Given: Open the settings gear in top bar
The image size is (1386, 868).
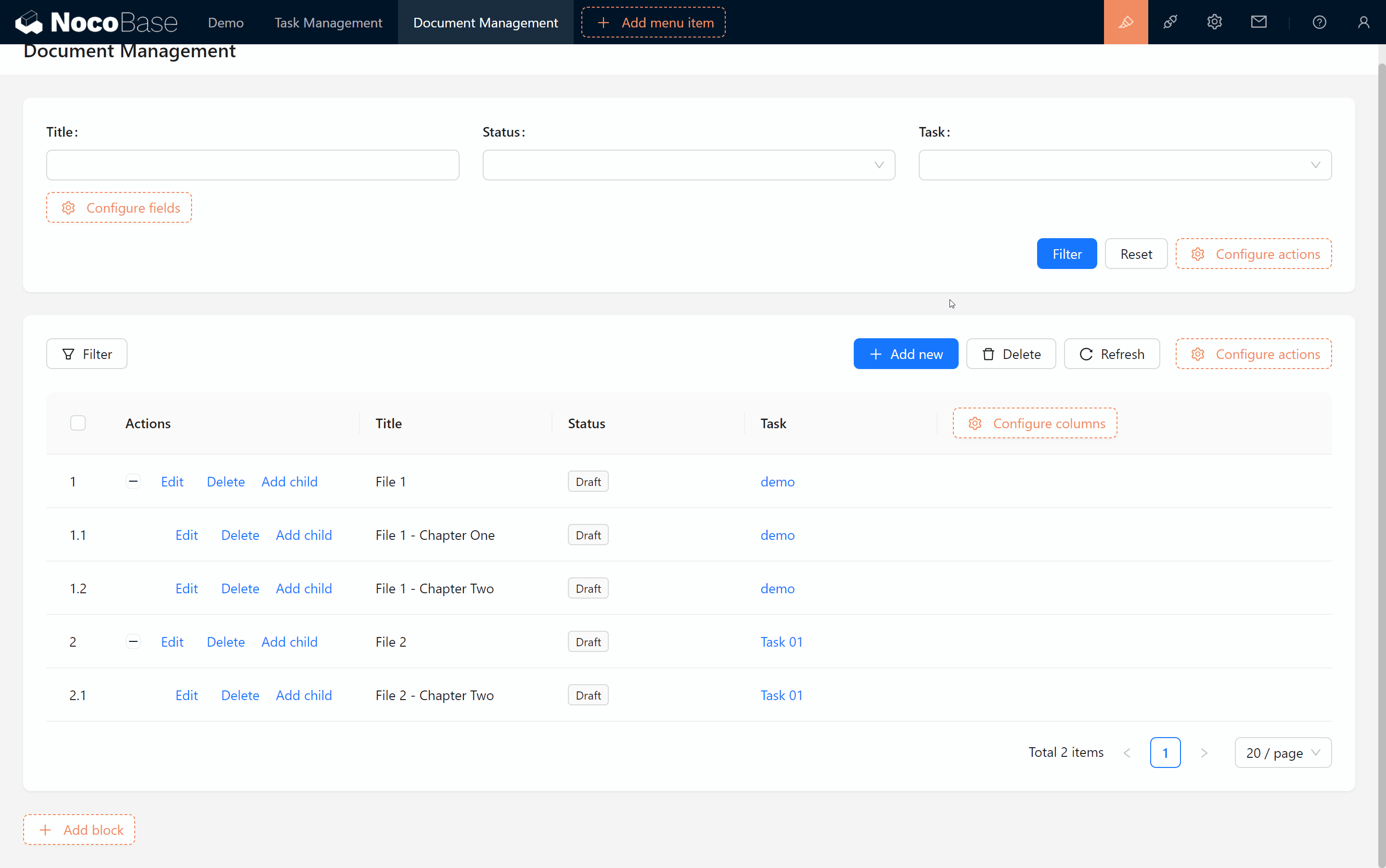Looking at the screenshot, I should click(x=1214, y=23).
